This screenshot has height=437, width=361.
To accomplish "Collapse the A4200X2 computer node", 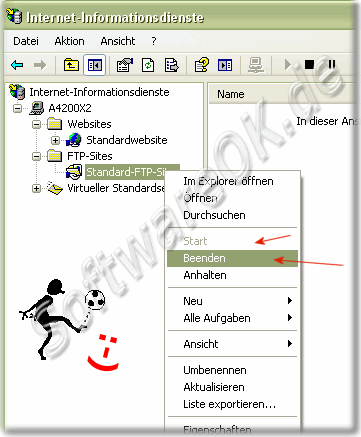I will point(17,108).
